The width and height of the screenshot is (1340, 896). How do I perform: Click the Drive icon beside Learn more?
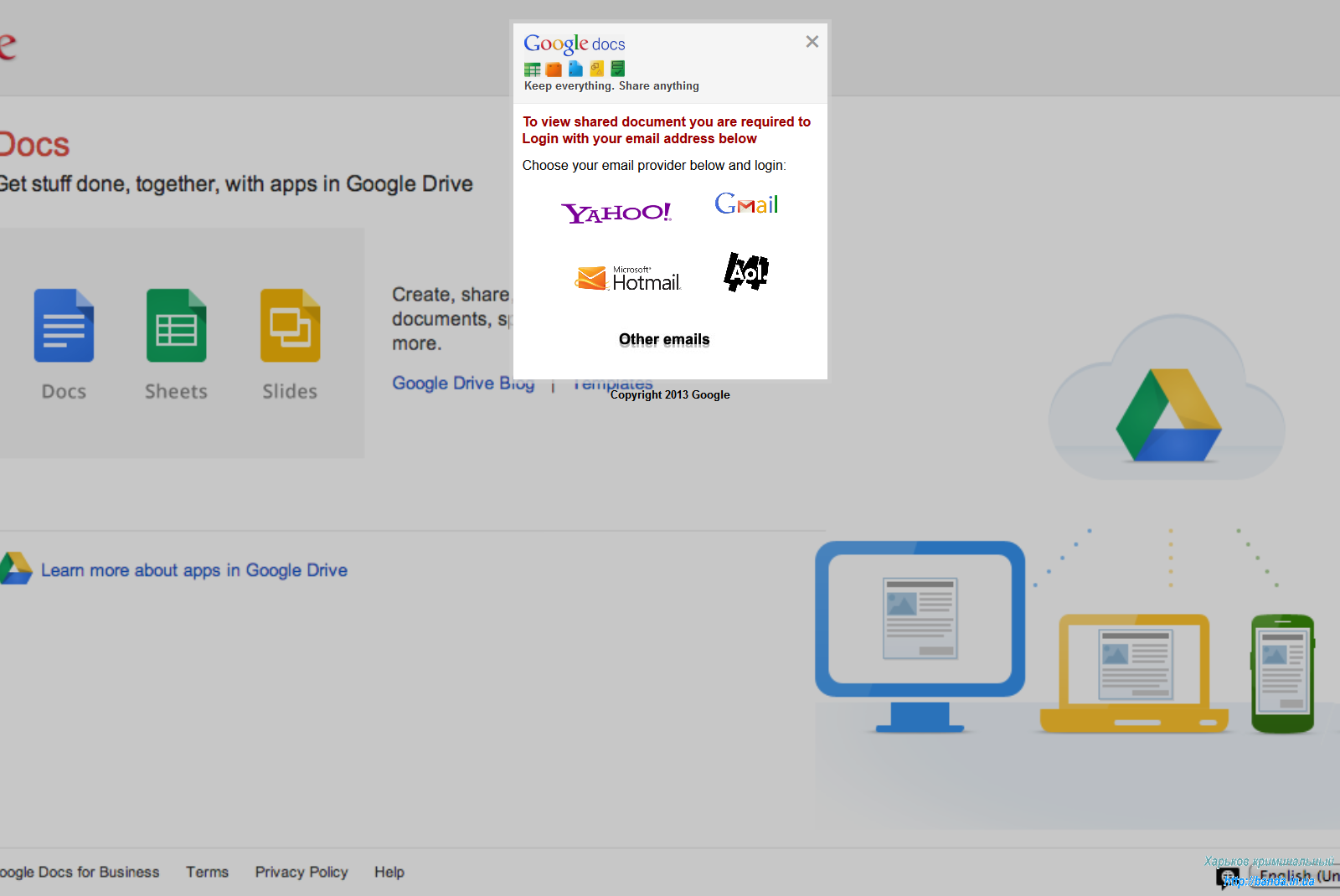15,569
